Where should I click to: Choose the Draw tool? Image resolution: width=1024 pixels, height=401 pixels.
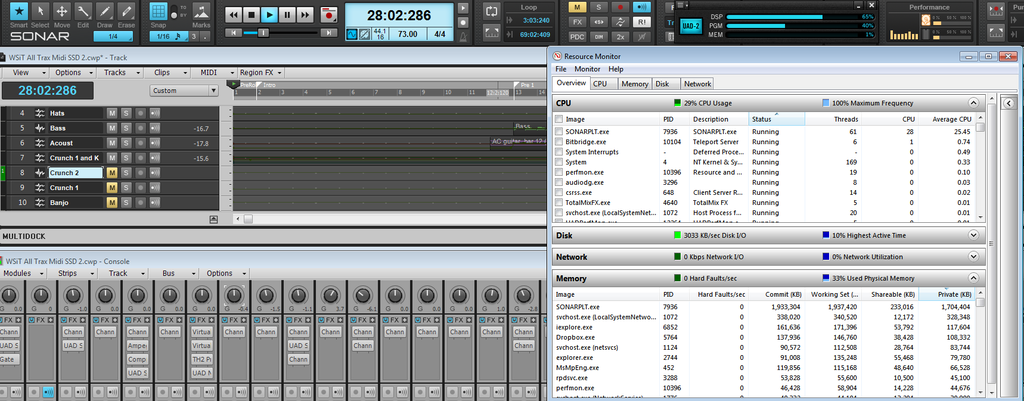point(106,12)
